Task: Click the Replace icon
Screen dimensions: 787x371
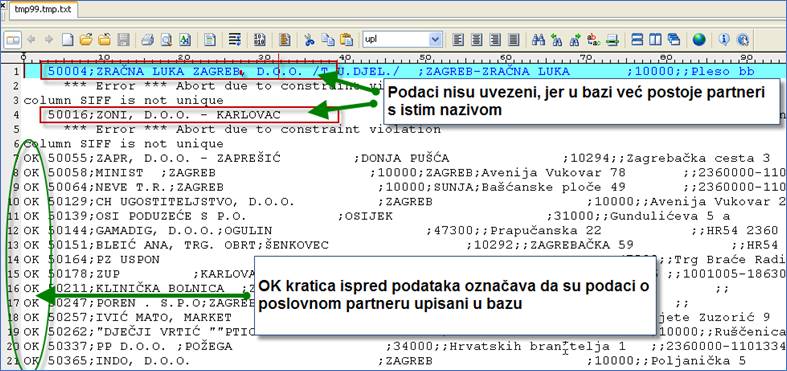Action: click(x=594, y=39)
